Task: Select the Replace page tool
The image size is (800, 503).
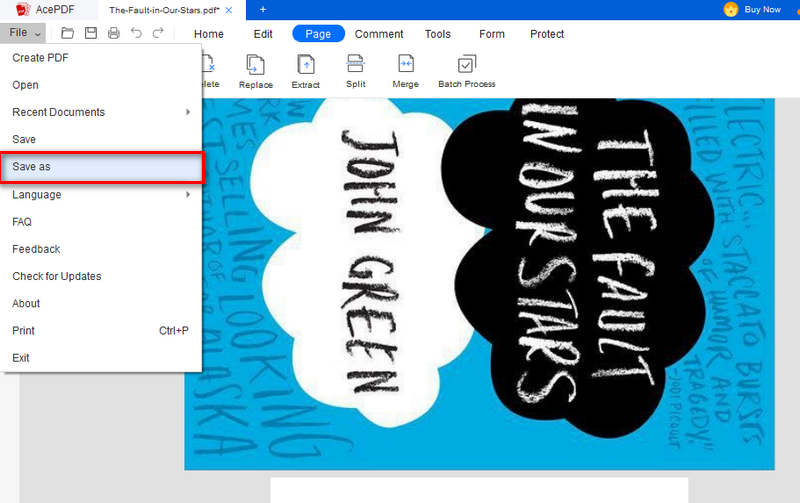Action: (256, 72)
